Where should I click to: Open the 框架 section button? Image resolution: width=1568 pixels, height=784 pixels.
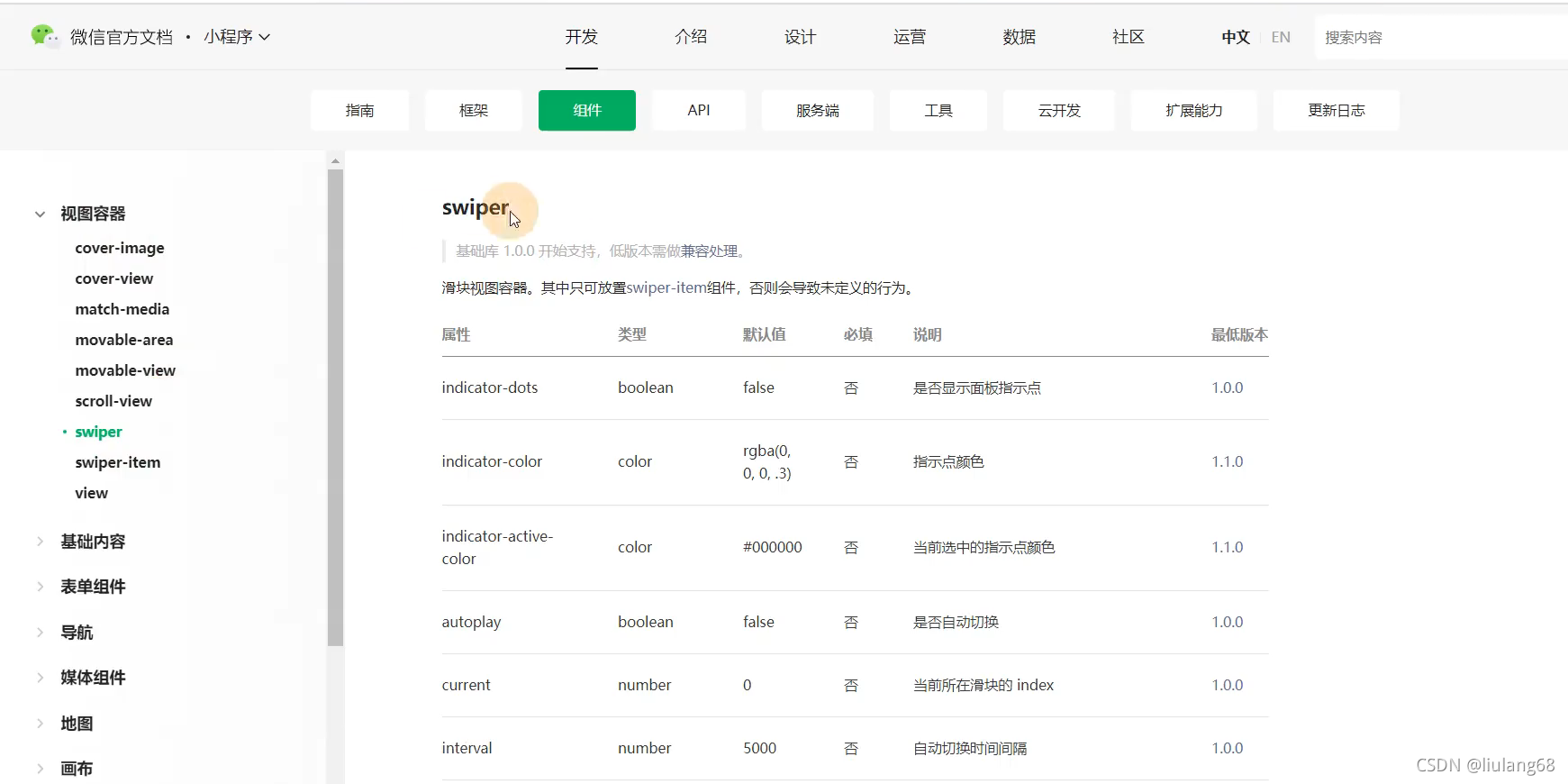coord(474,110)
